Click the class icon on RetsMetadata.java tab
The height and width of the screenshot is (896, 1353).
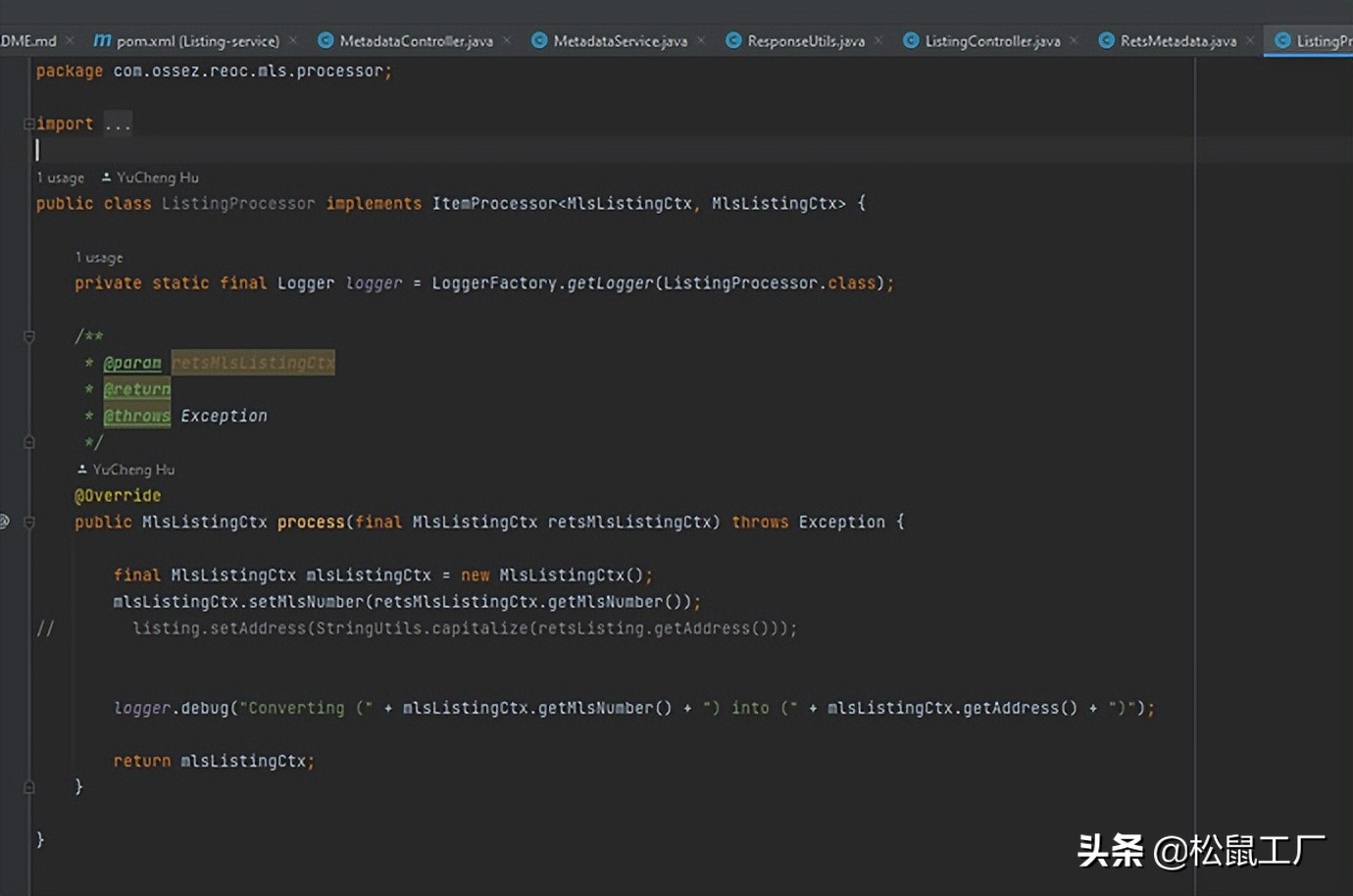coord(1106,41)
